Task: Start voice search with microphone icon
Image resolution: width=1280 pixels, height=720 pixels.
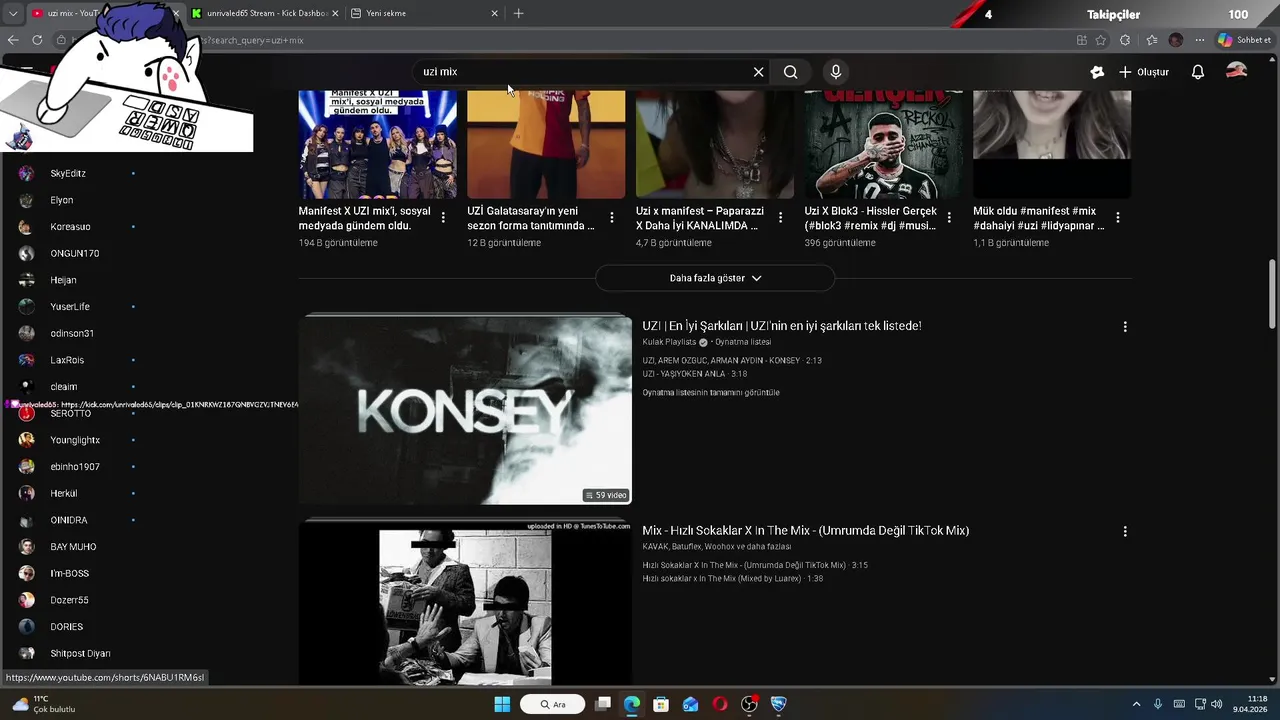Action: 836,72
